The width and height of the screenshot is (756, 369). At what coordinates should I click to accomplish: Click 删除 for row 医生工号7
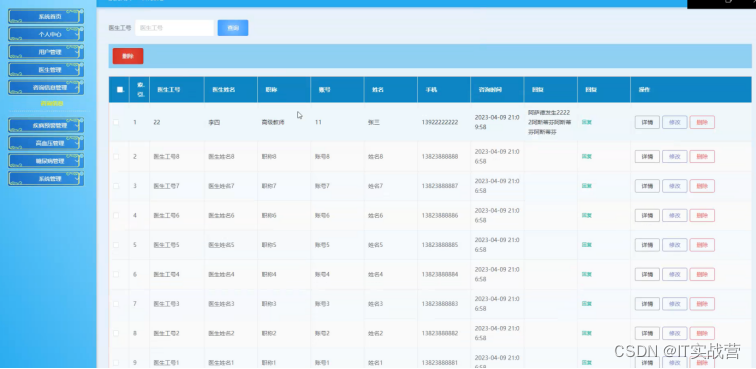coord(702,186)
